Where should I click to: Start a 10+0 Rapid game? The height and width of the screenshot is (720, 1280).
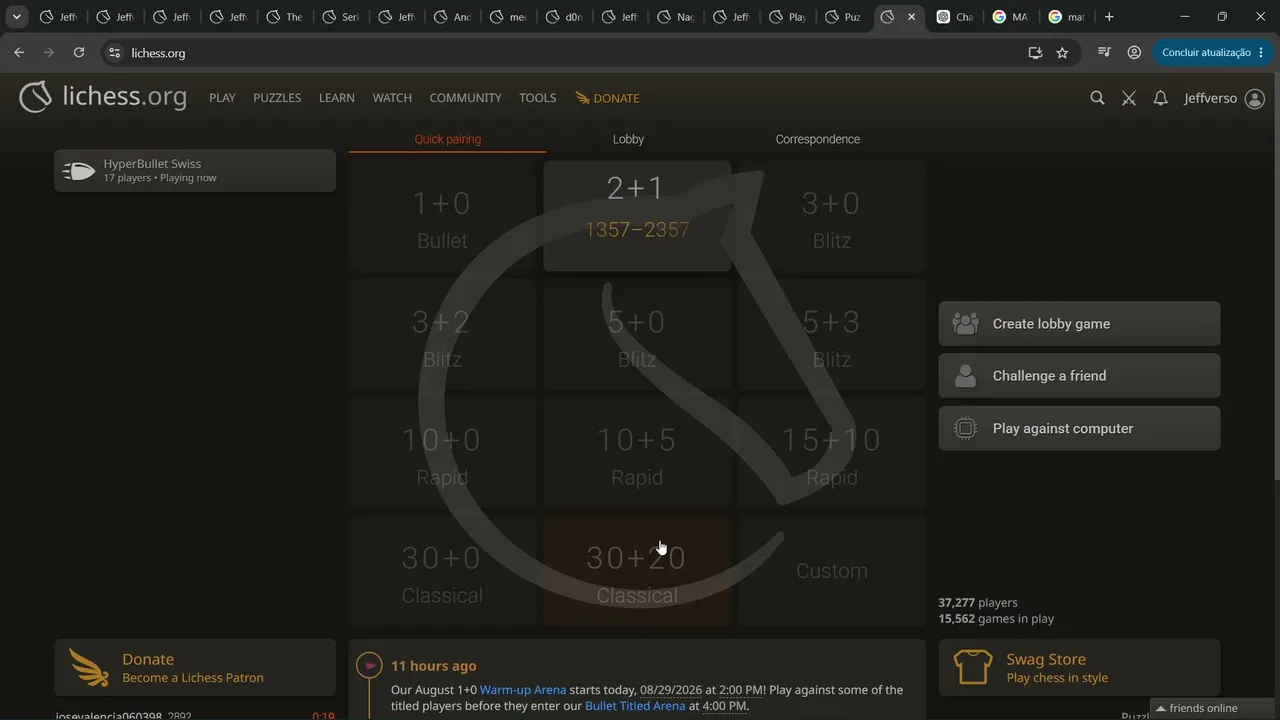click(442, 452)
